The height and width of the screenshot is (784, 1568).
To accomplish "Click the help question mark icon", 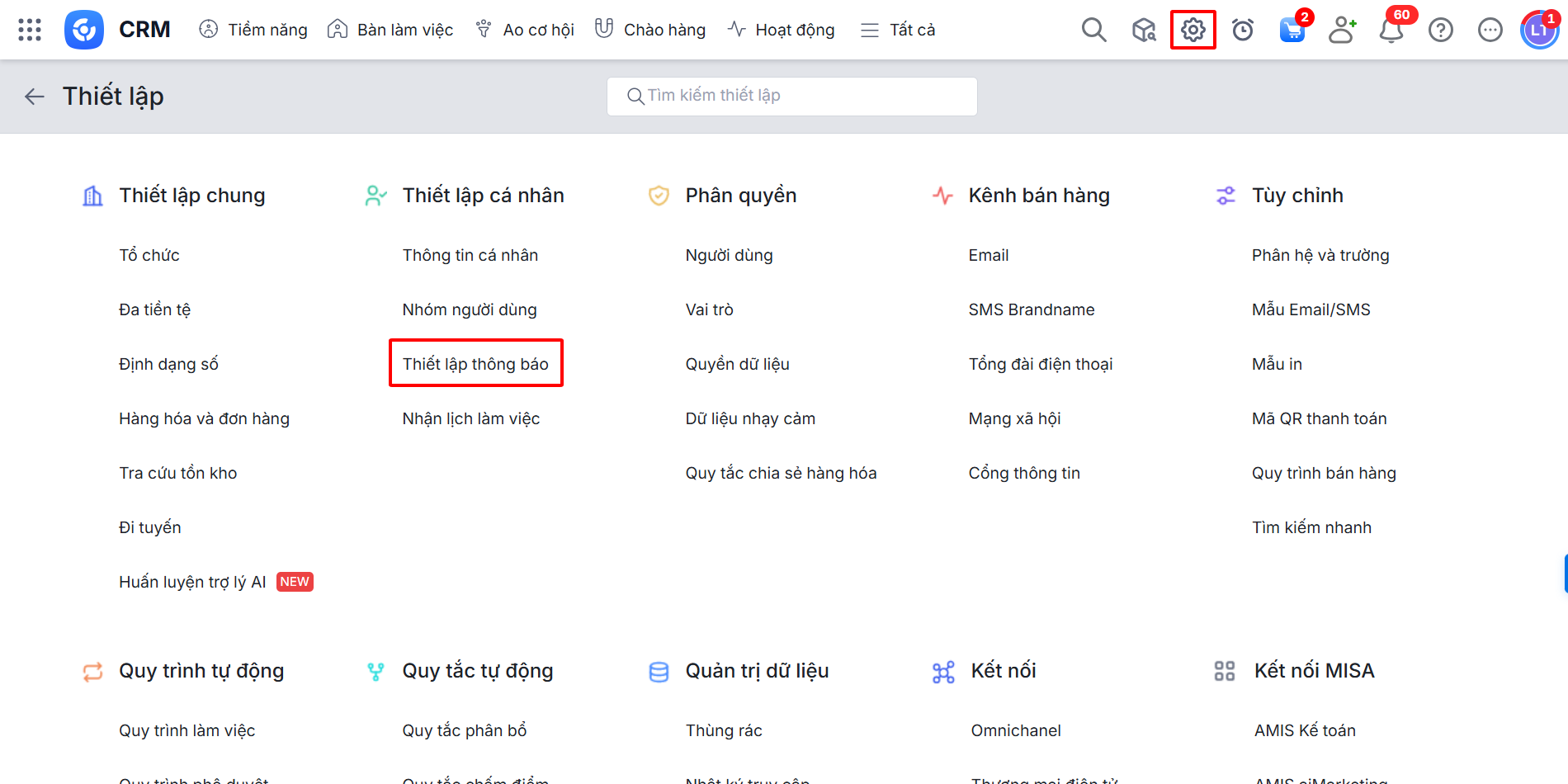I will [1440, 30].
